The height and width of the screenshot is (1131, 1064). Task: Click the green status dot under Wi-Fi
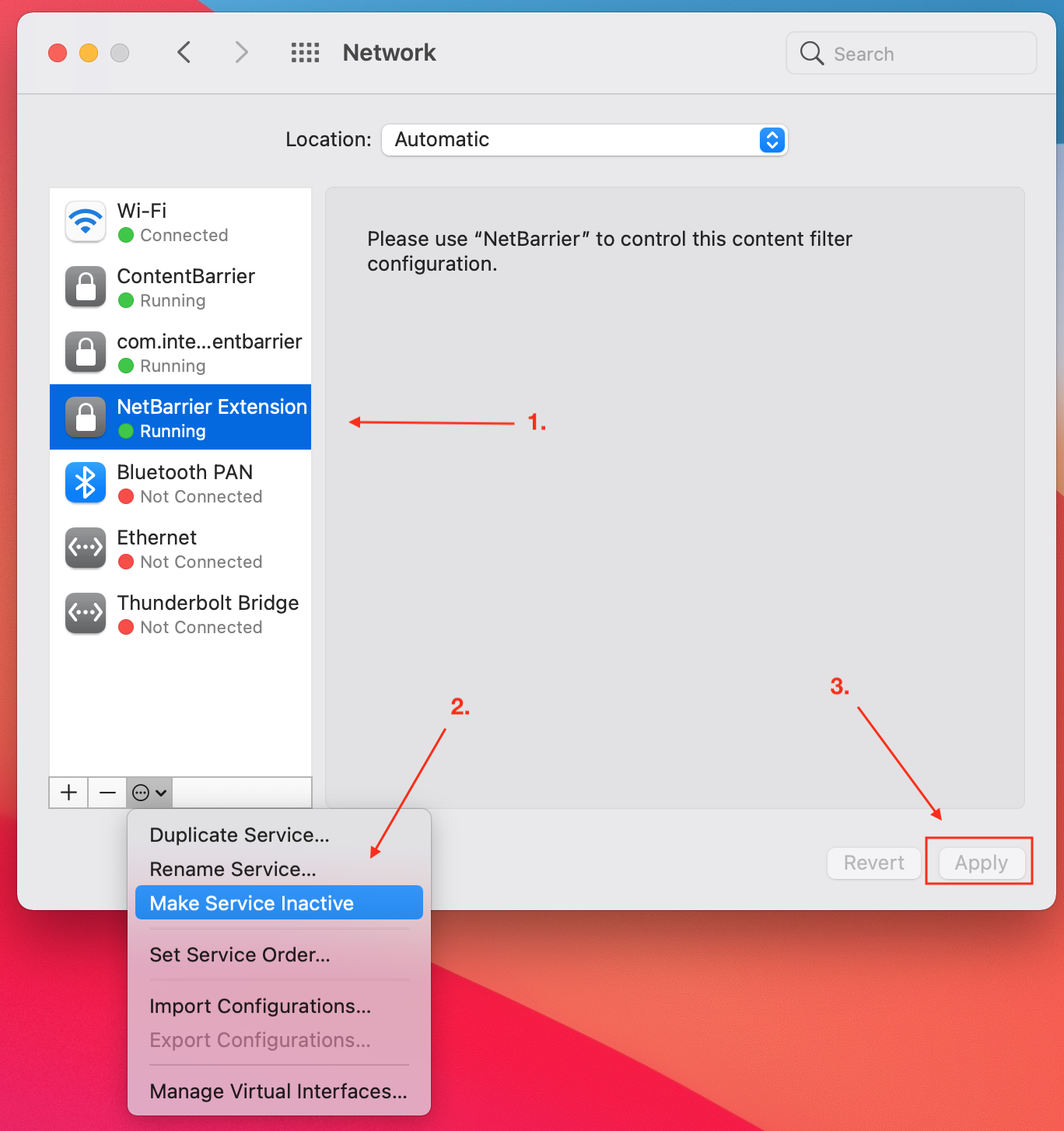126,235
